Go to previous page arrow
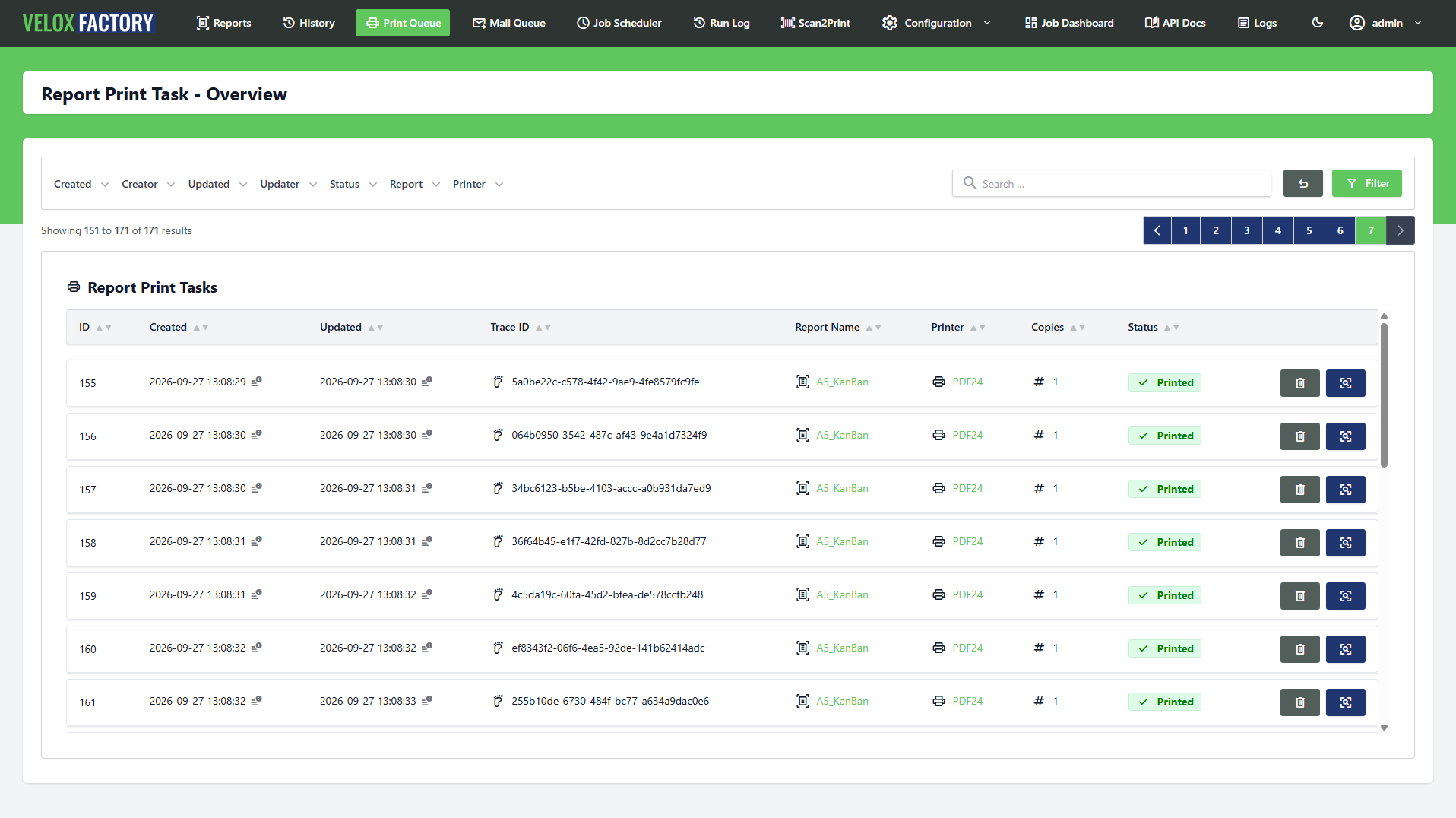 [1157, 230]
